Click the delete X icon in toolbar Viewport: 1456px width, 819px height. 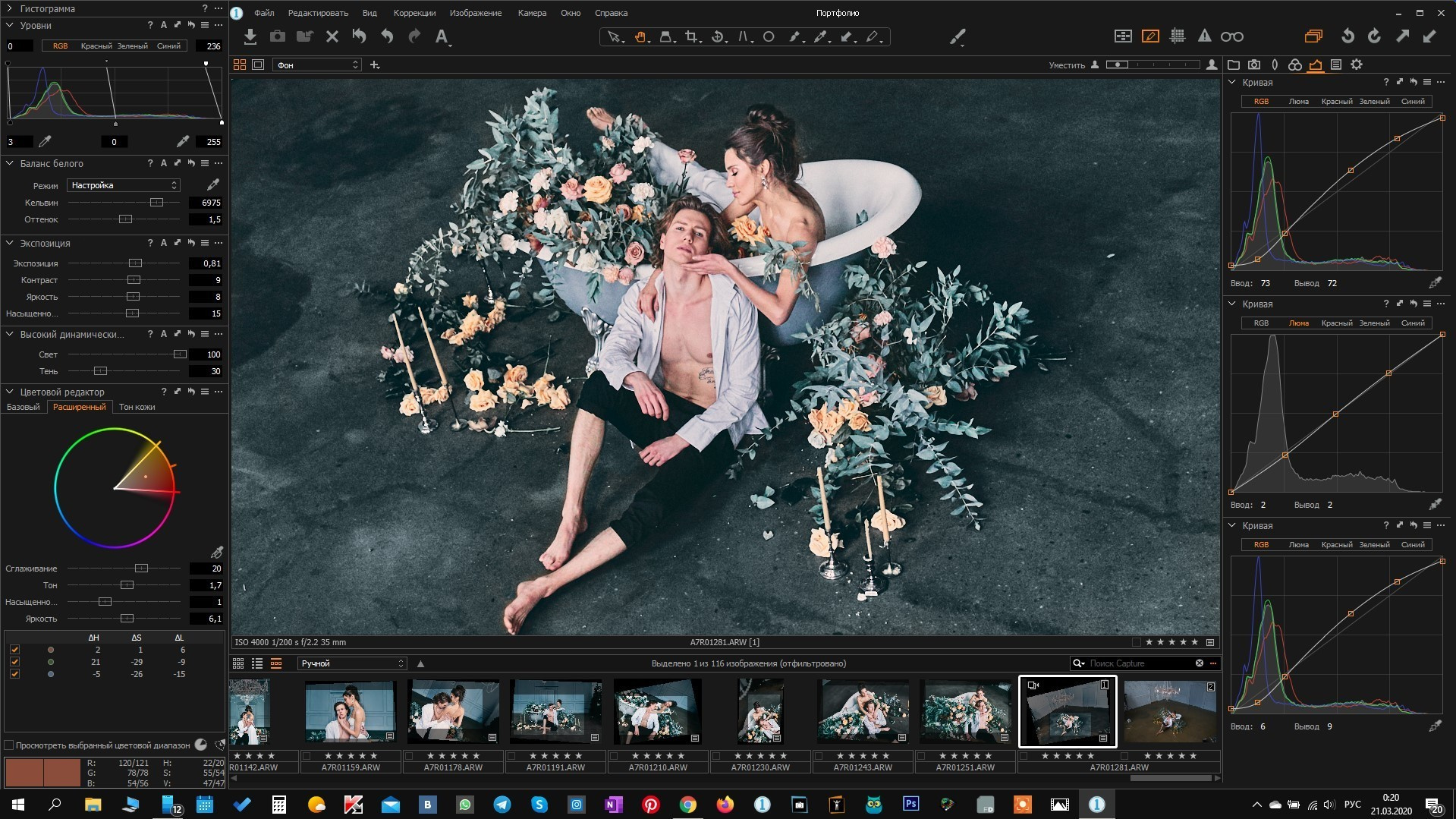point(332,36)
